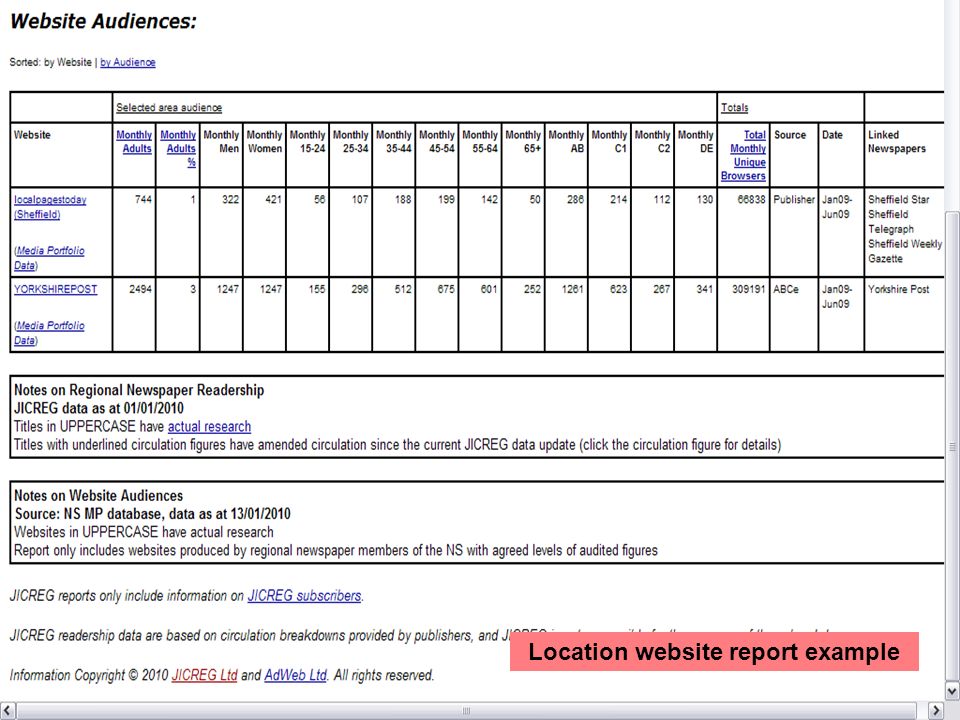Sort the report by Audience link

coord(127,62)
